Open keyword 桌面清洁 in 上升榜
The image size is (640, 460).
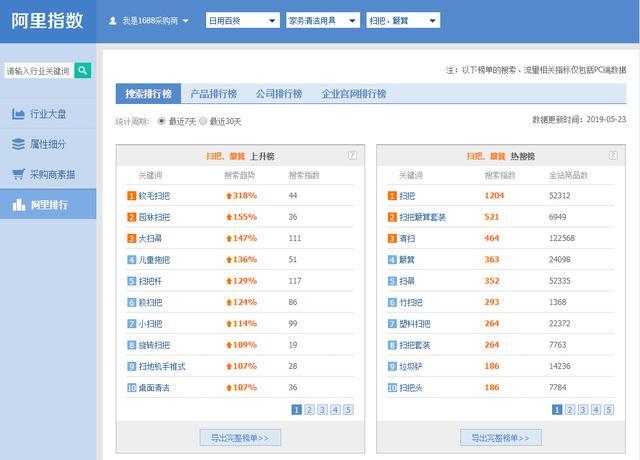point(154,387)
